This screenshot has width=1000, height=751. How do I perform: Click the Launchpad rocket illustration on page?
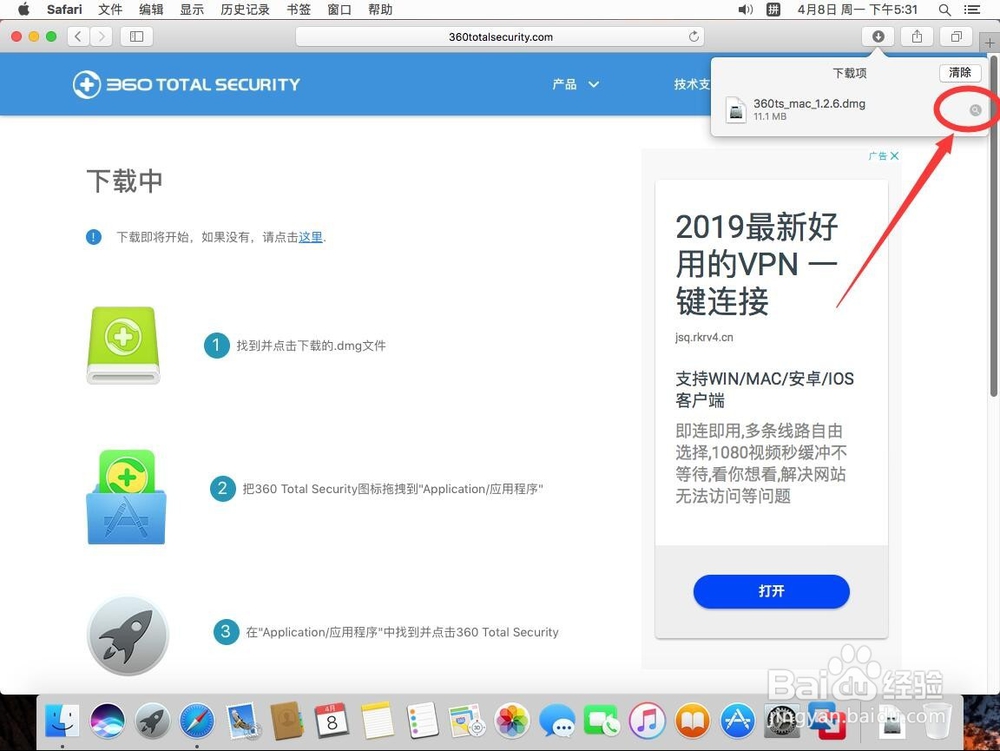pos(128,636)
